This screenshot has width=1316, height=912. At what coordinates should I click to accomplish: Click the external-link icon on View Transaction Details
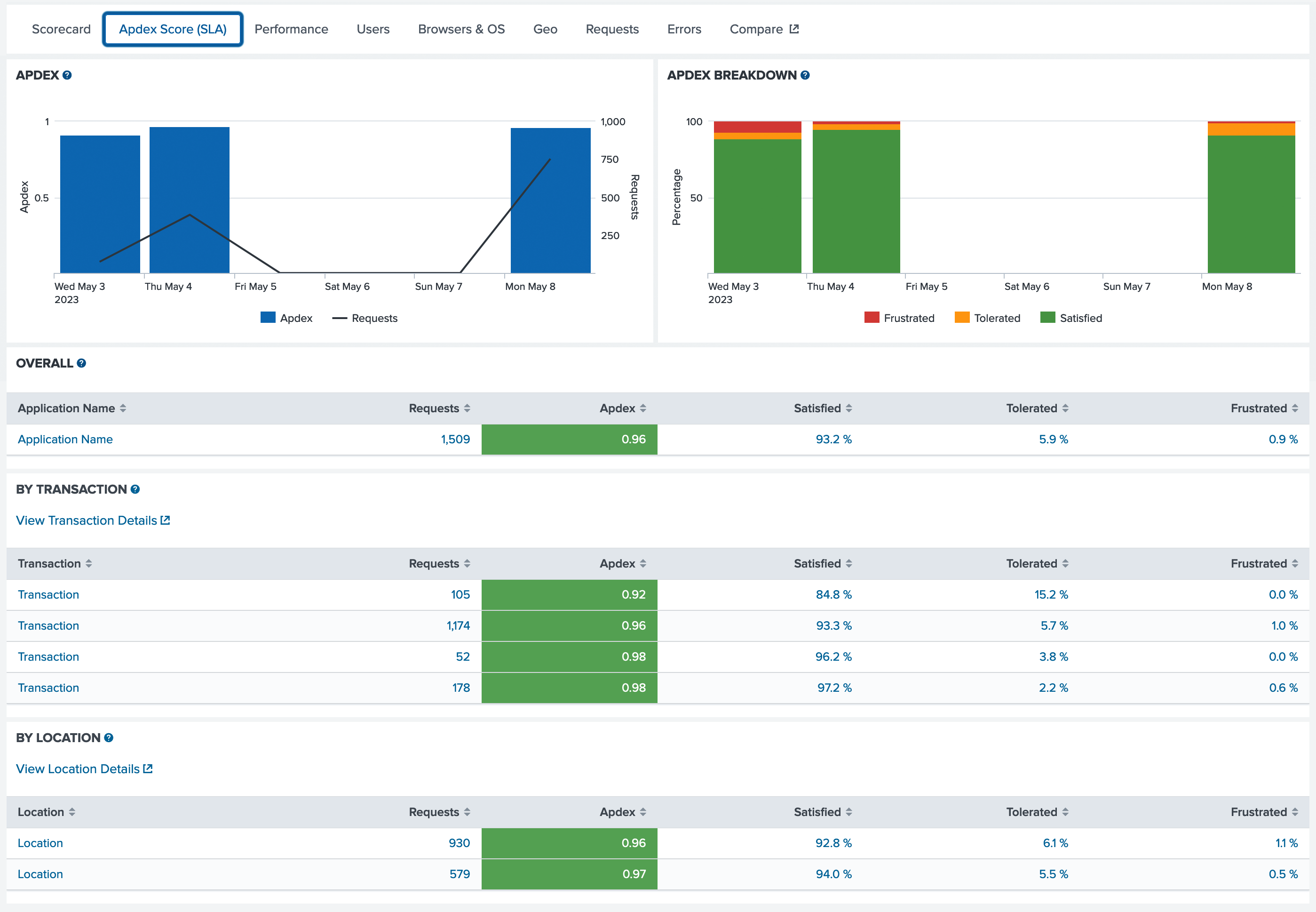tap(166, 520)
